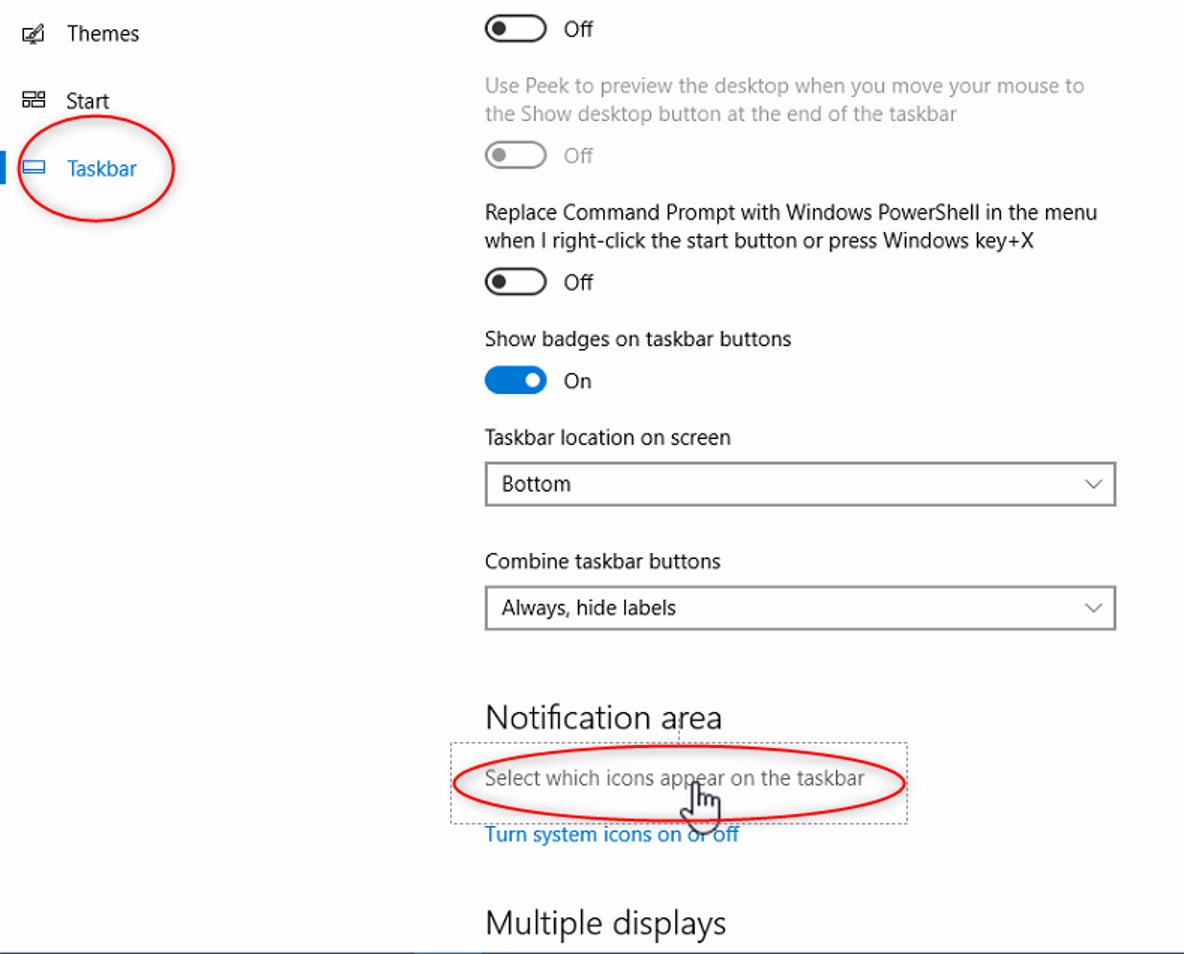Click the Taskbar icon in sidebar

[33, 168]
